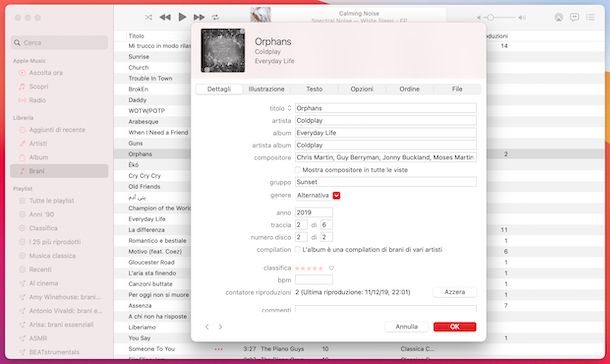Go to previous song arrow
The width and height of the screenshot is (610, 364).
point(207,327)
